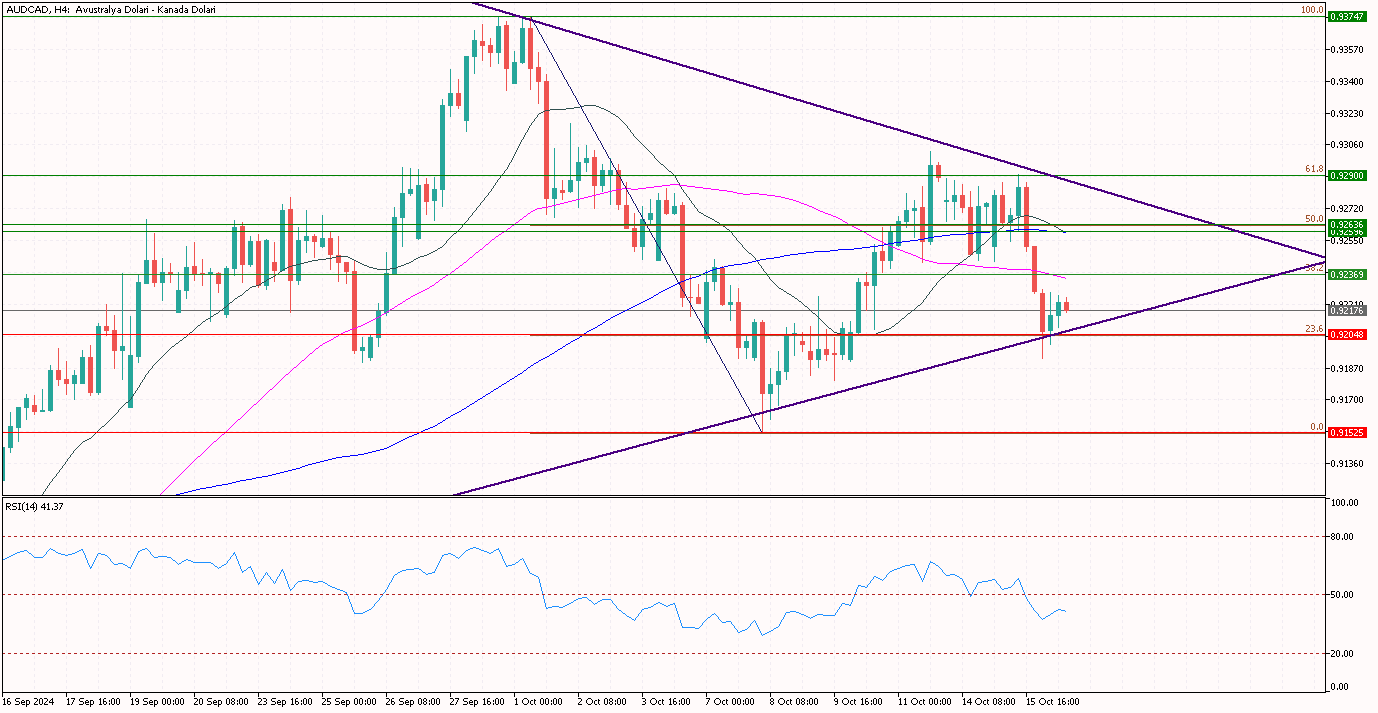Click the 23 Sep 16:00 time label
Viewport: 1378px width, 713px height.
coord(286,702)
